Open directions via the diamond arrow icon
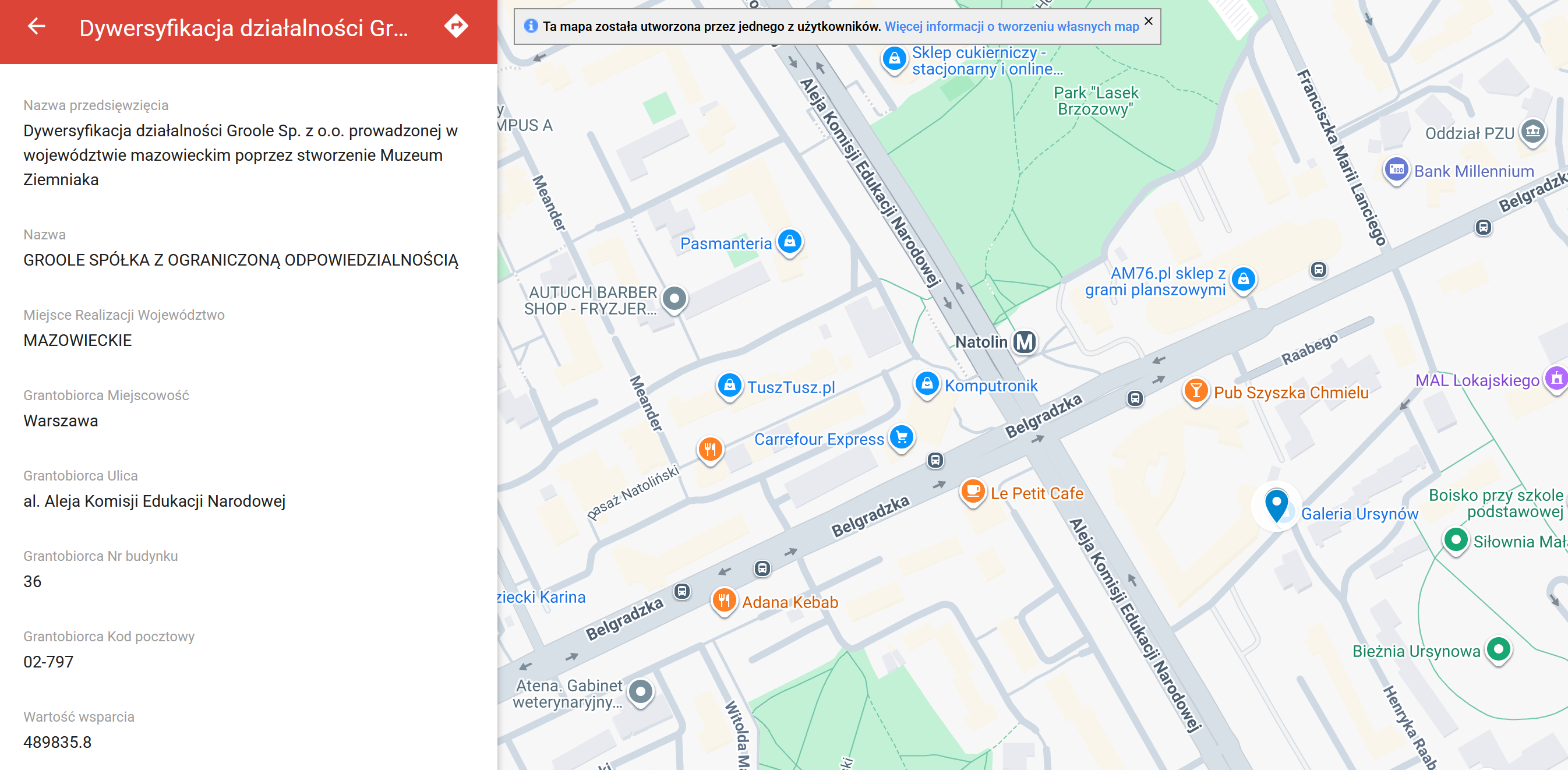Screen dimensions: 1568x770 pos(456,26)
